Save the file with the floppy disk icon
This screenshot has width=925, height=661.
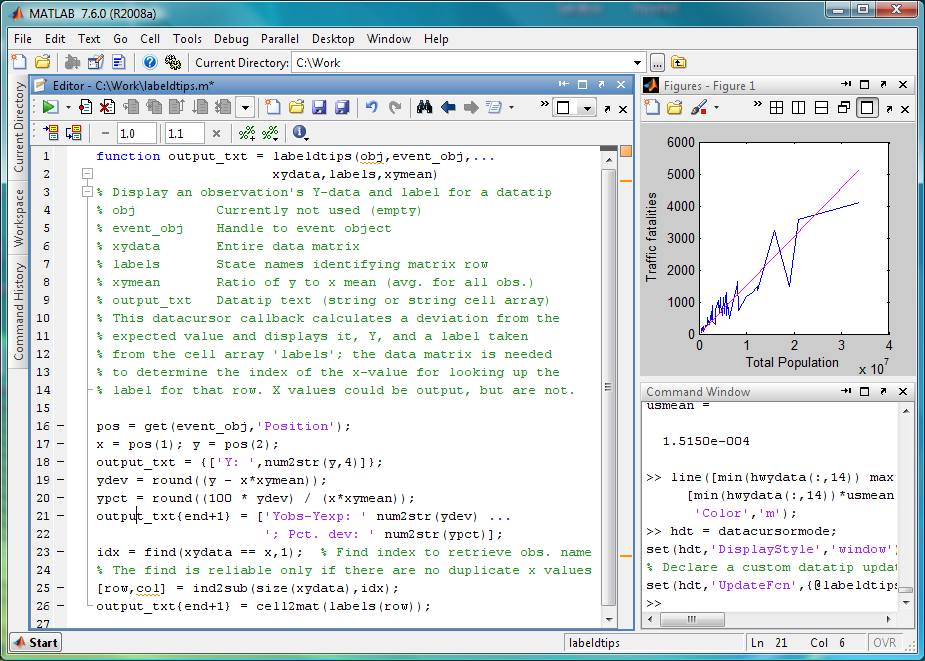(x=319, y=107)
